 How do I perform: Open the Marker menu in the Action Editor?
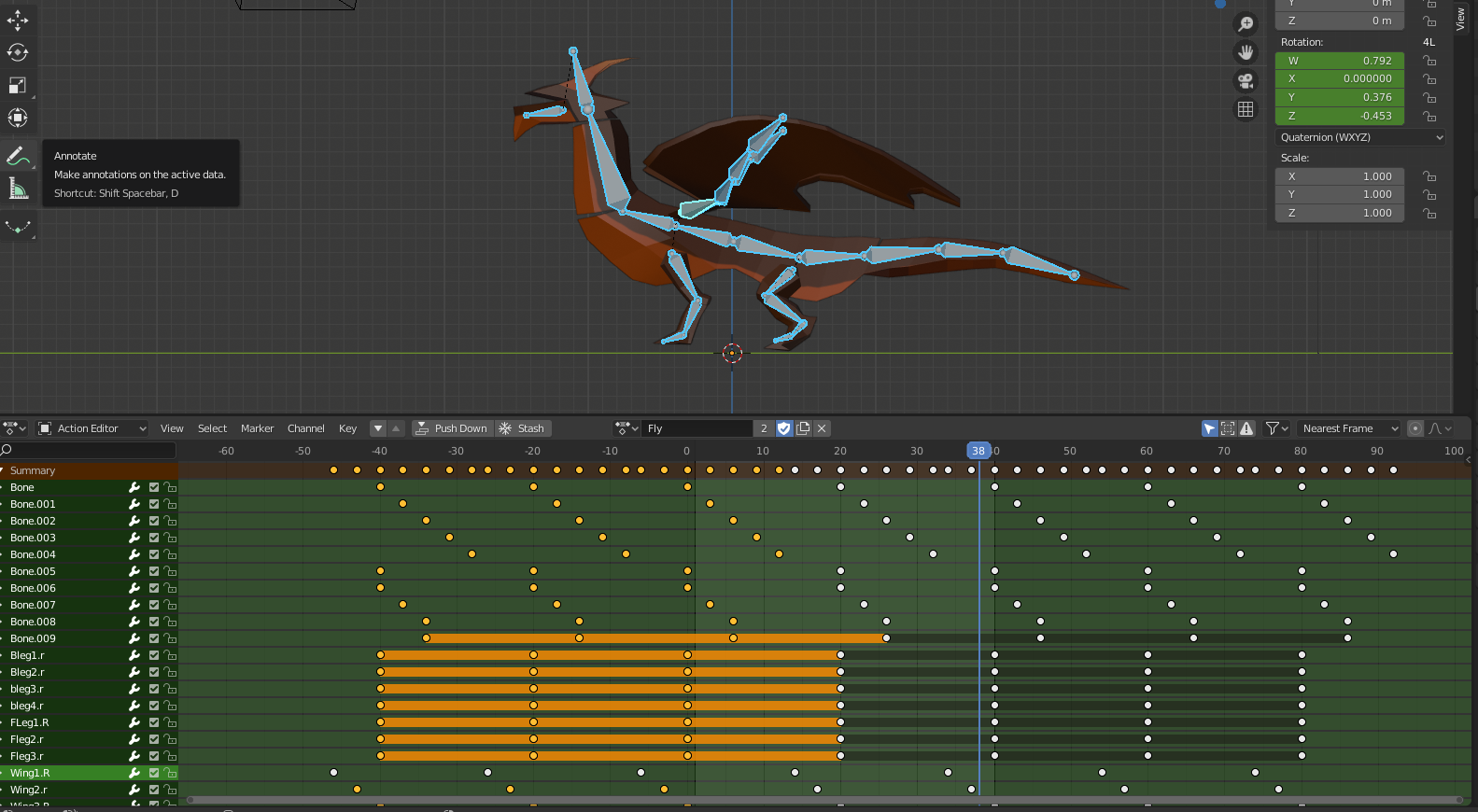pyautogui.click(x=257, y=428)
